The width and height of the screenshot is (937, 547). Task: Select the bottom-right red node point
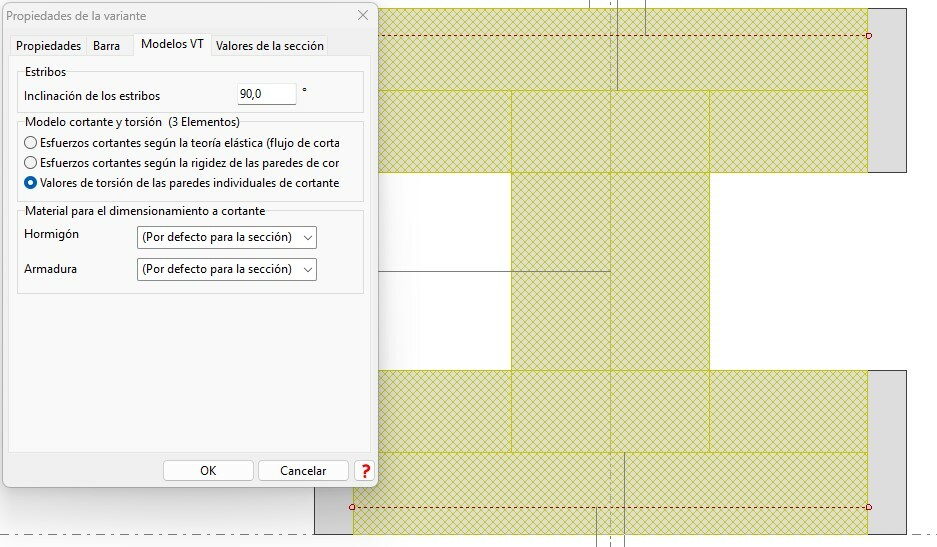pyautogui.click(x=868, y=507)
